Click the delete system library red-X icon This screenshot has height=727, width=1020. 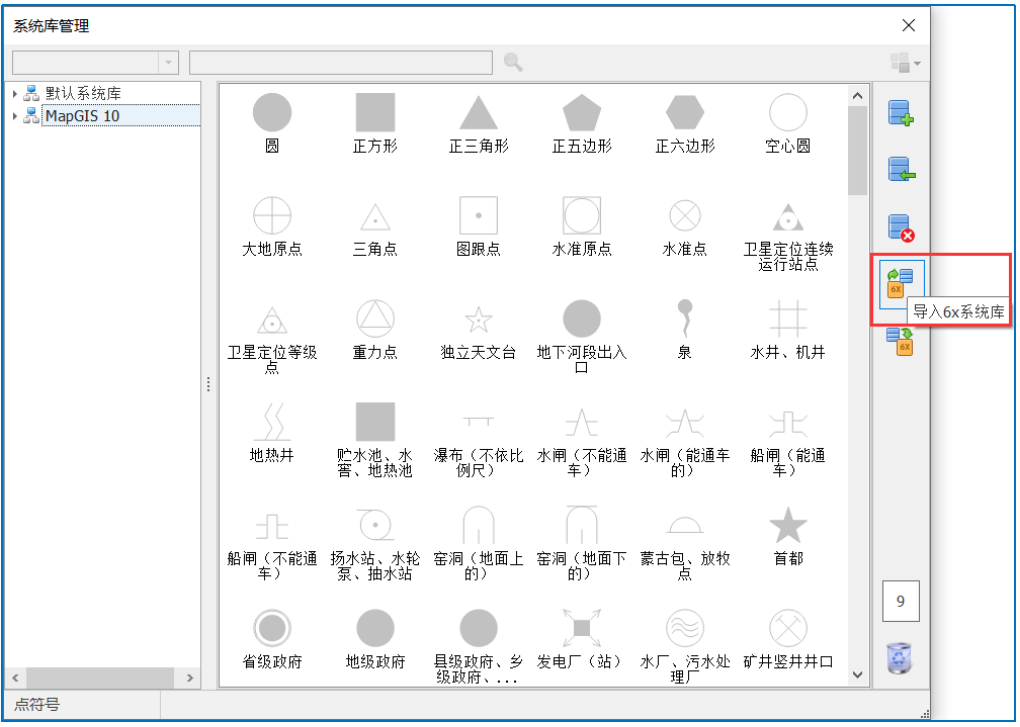coord(901,228)
